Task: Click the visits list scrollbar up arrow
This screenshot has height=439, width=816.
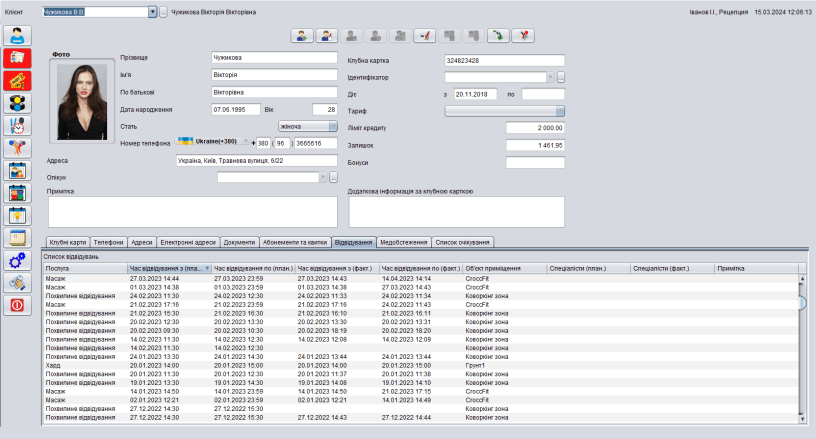Action: (x=802, y=278)
